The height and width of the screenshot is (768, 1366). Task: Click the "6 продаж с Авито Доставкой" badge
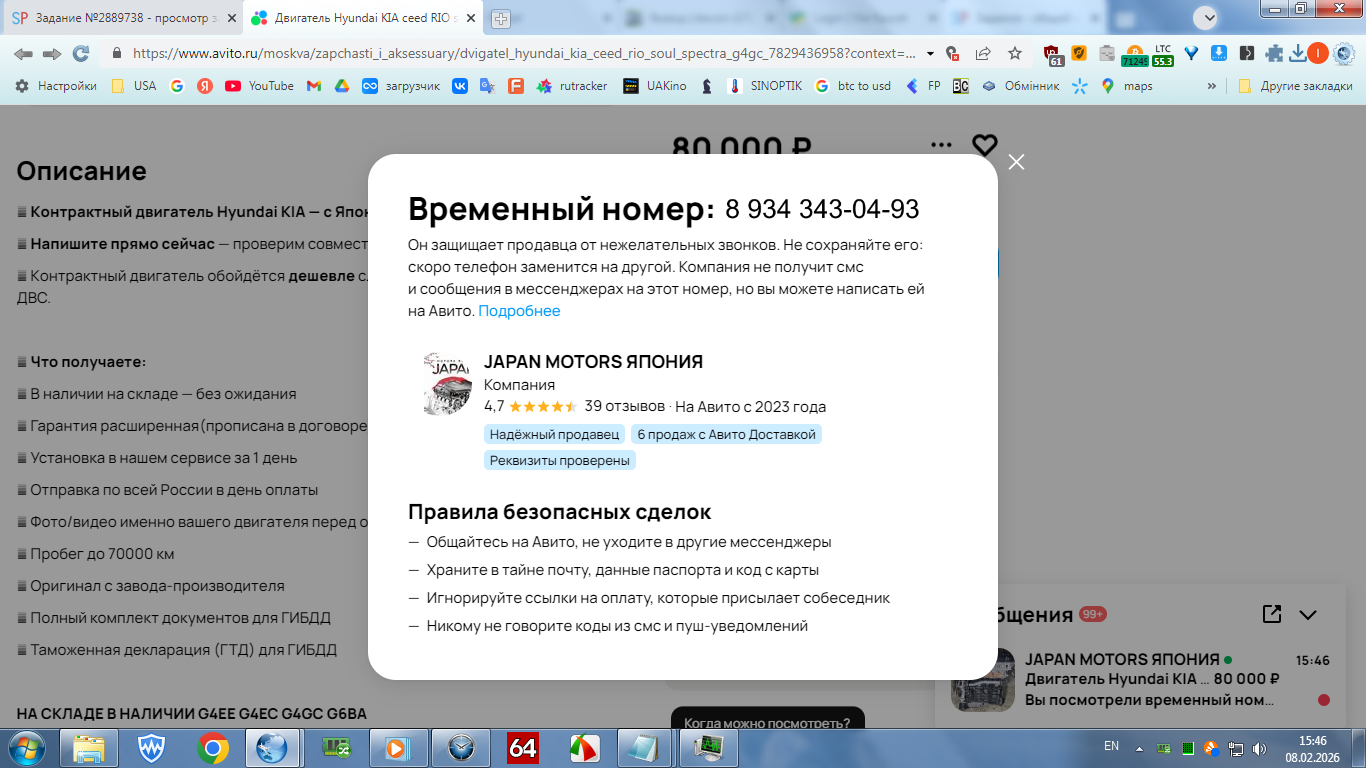726,434
